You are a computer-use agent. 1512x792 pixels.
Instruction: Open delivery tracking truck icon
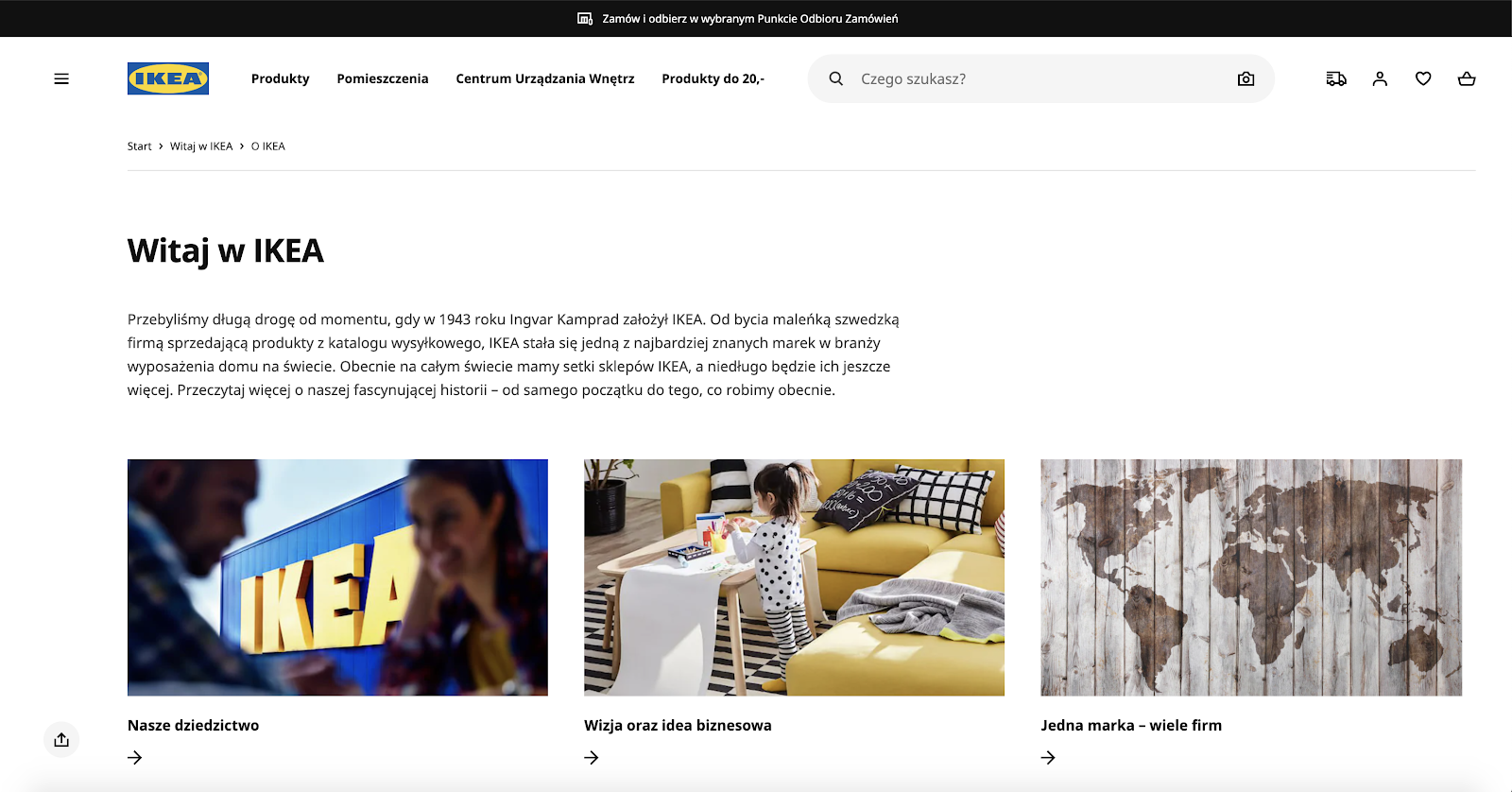pos(1336,79)
